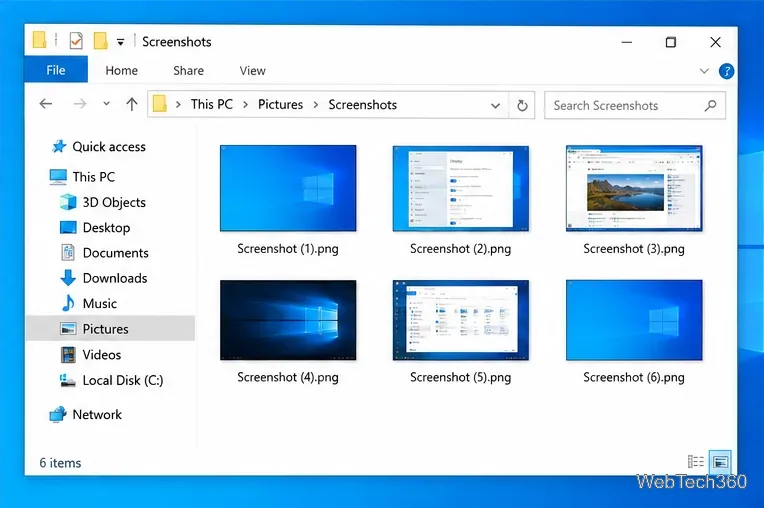Click the Screenshot (6).png file name
Viewport: 764px width, 508px height.
click(634, 377)
